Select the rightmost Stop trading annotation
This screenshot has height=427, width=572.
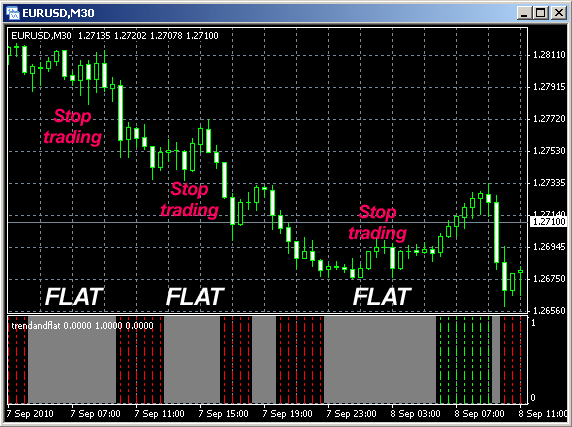(x=378, y=222)
